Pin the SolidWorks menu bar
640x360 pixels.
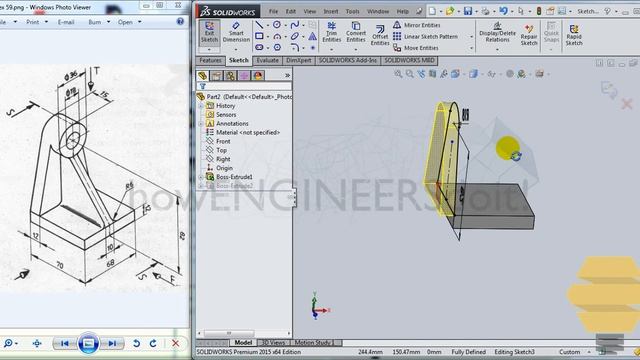pos(419,11)
